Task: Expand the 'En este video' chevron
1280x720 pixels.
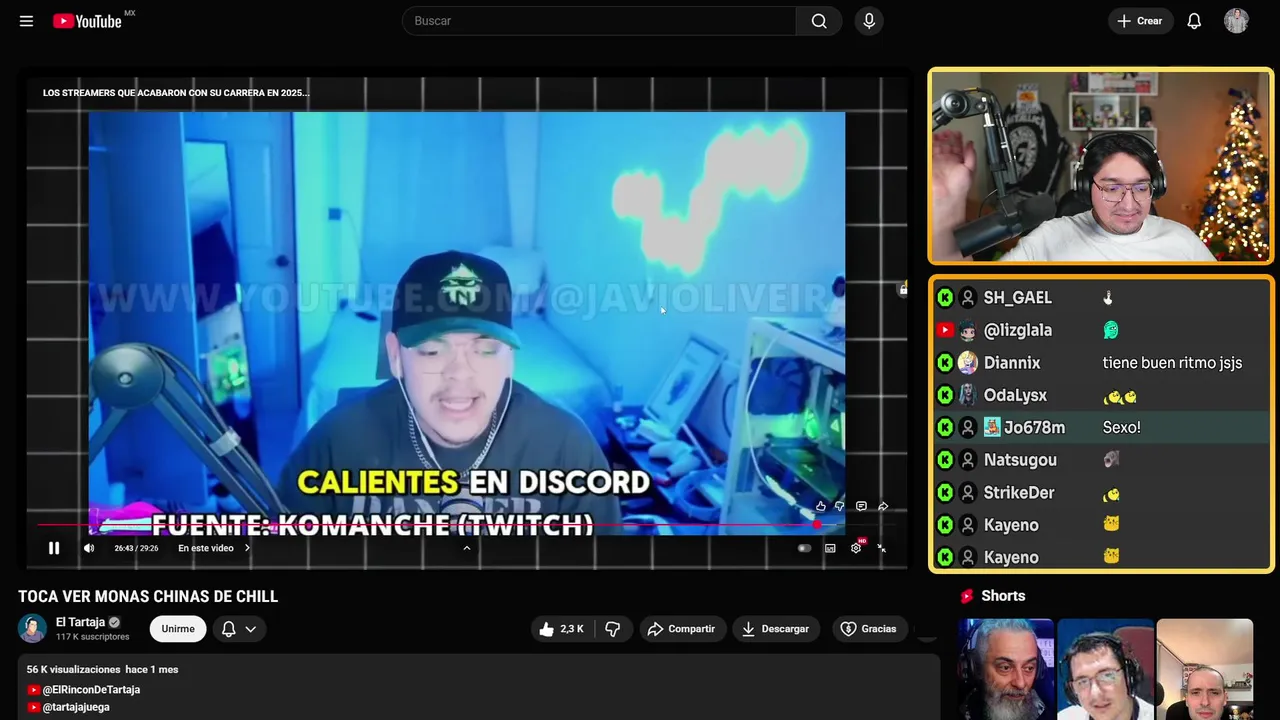Action: (x=247, y=548)
